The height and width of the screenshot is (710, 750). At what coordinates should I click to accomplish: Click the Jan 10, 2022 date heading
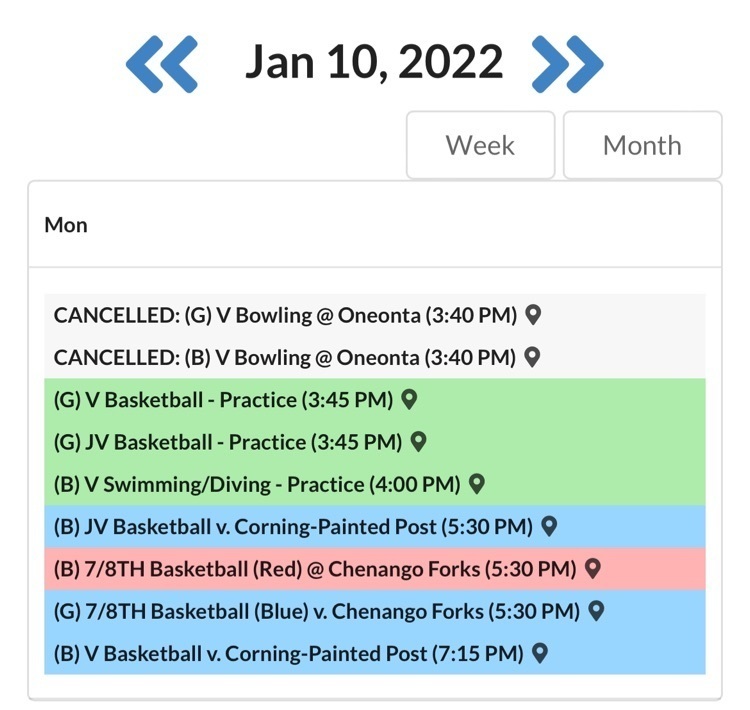click(374, 63)
